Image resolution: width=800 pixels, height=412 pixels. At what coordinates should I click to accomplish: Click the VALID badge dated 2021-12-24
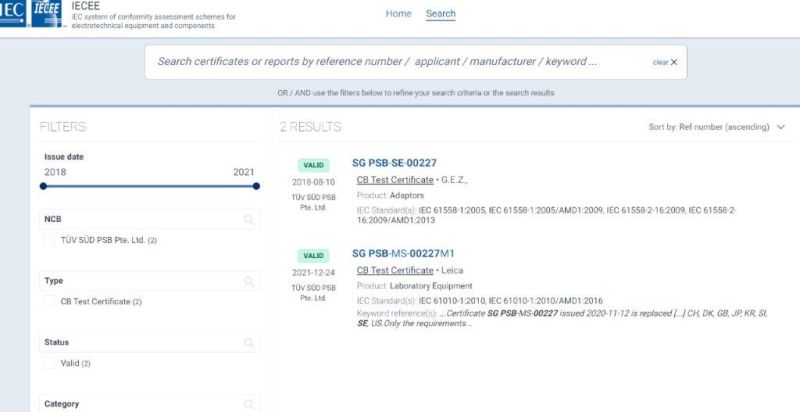tap(313, 255)
